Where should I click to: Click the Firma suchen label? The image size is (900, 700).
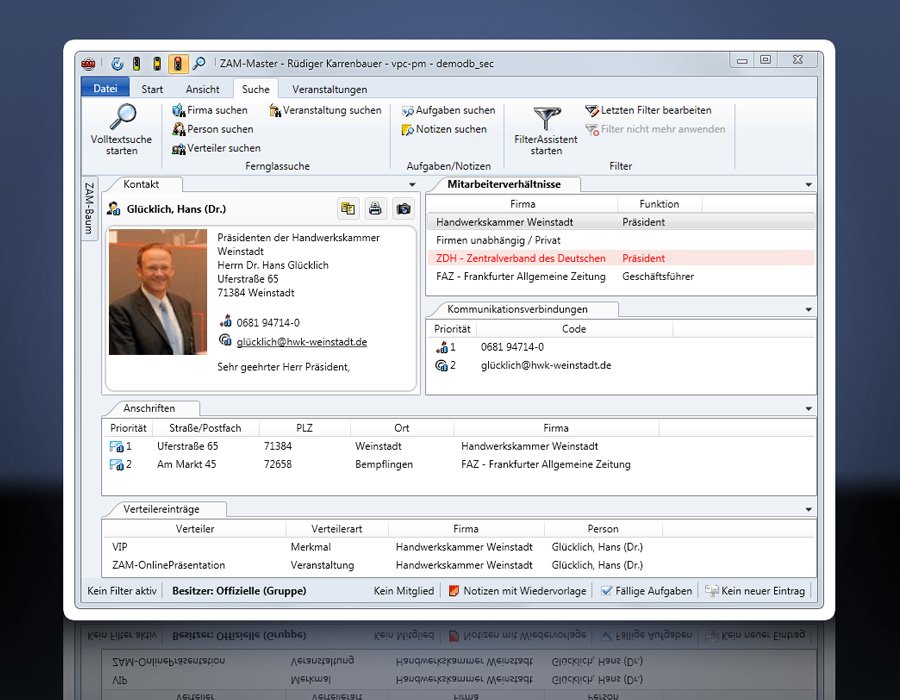point(217,110)
